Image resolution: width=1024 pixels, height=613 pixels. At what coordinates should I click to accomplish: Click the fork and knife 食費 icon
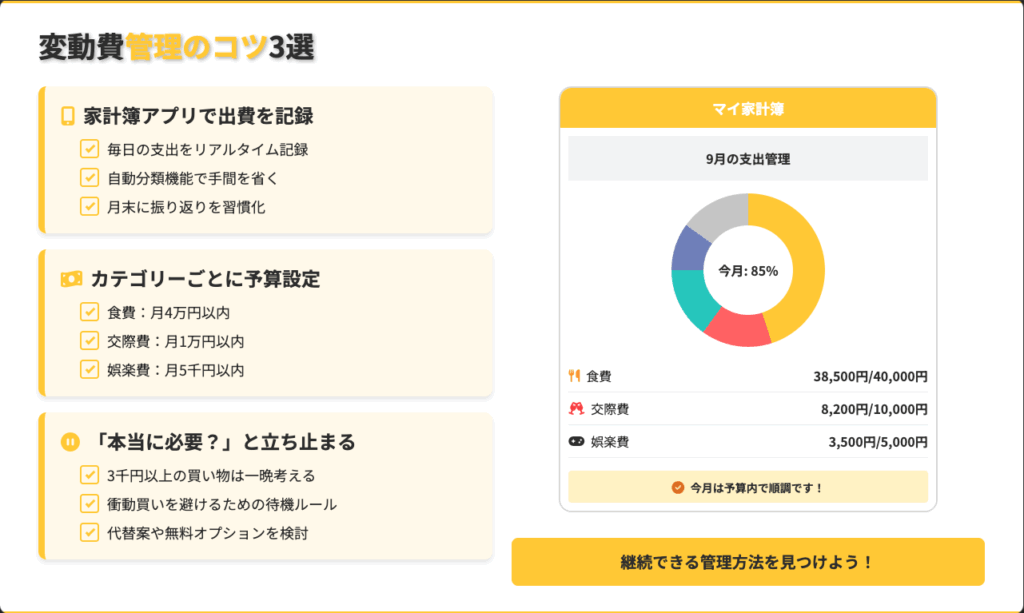[574, 376]
